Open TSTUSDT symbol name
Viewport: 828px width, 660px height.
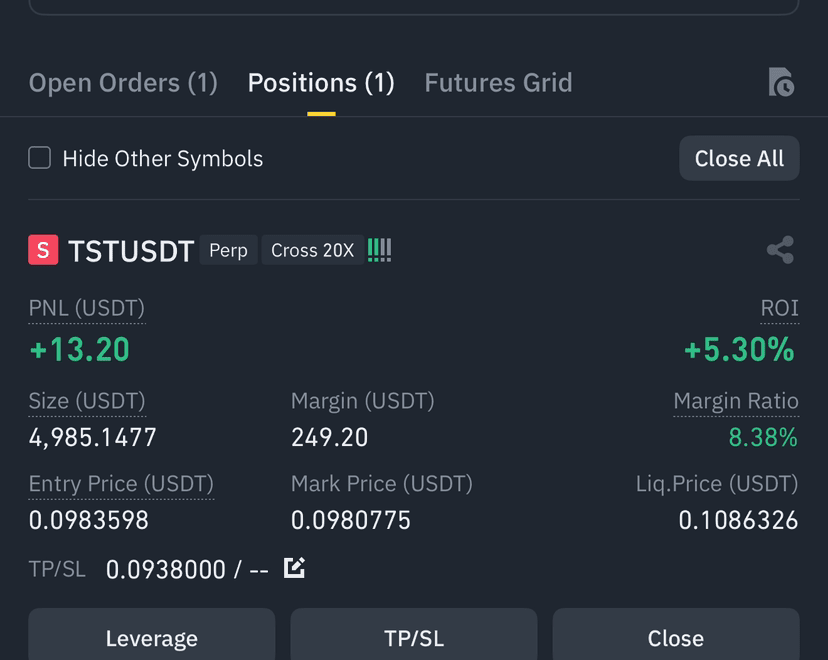(x=131, y=251)
